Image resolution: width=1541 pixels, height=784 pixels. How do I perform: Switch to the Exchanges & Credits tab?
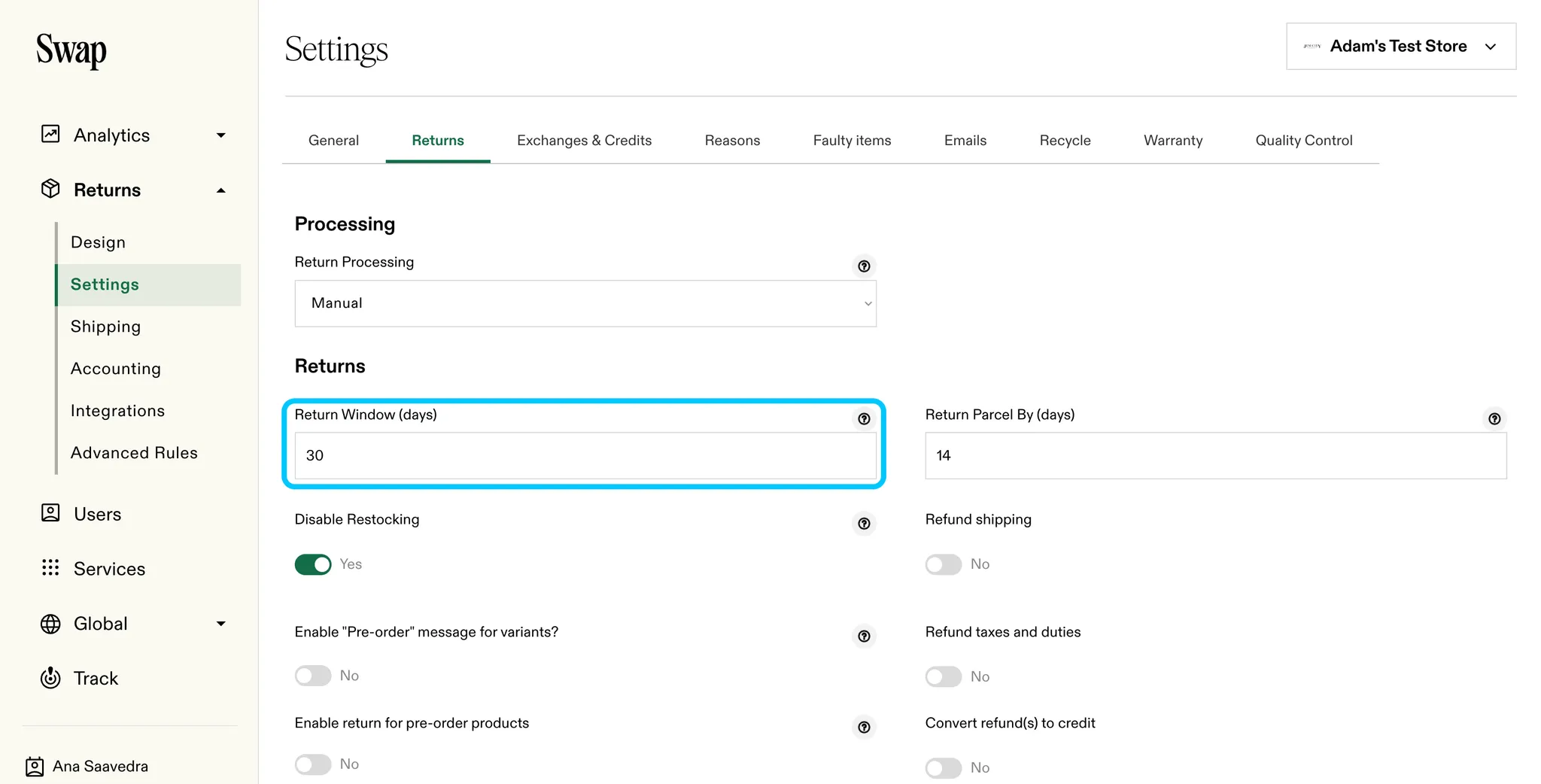[x=585, y=141]
